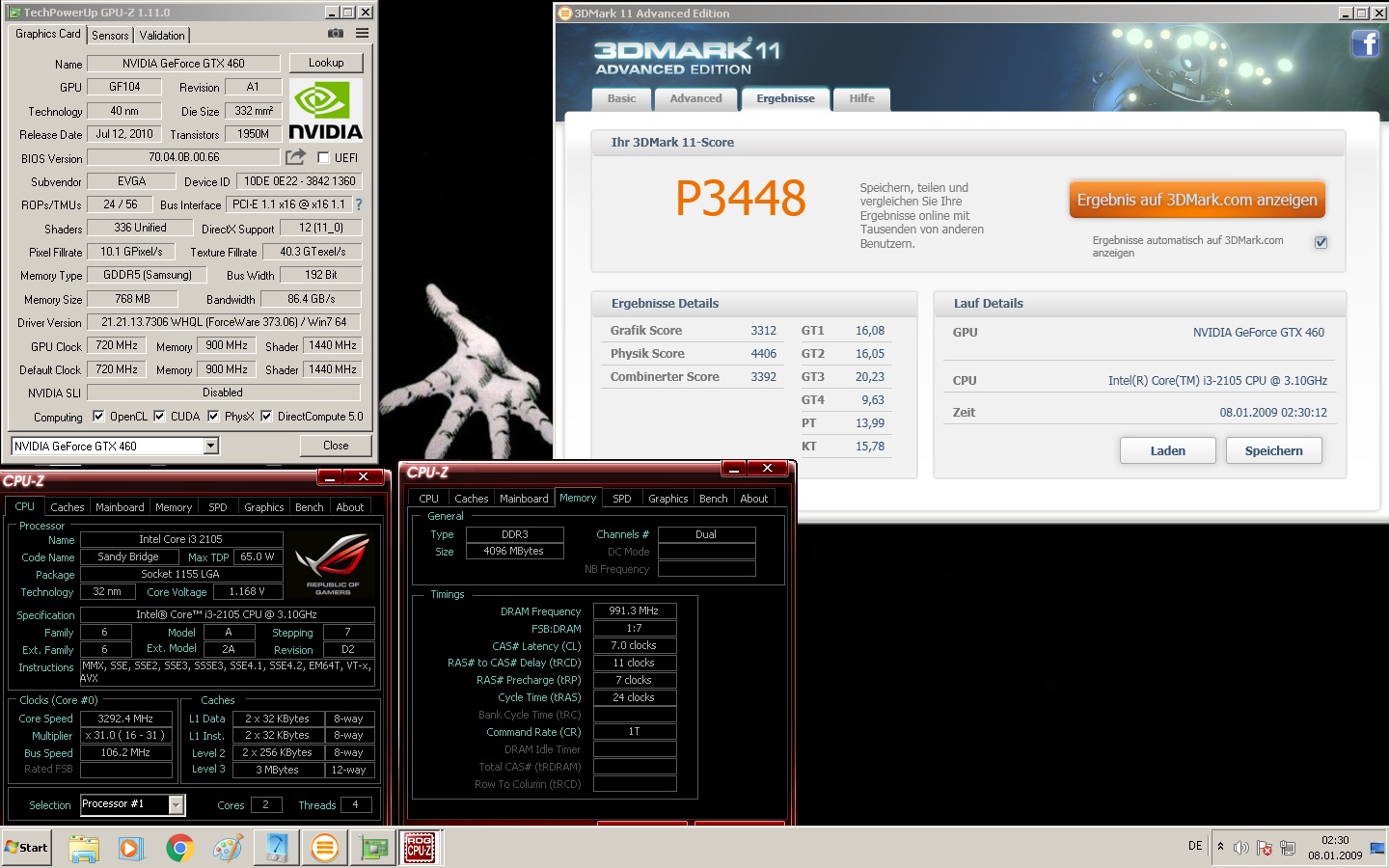Click the GPU-Z taskbar icon
This screenshot has width=1389, height=868.
tap(373, 848)
